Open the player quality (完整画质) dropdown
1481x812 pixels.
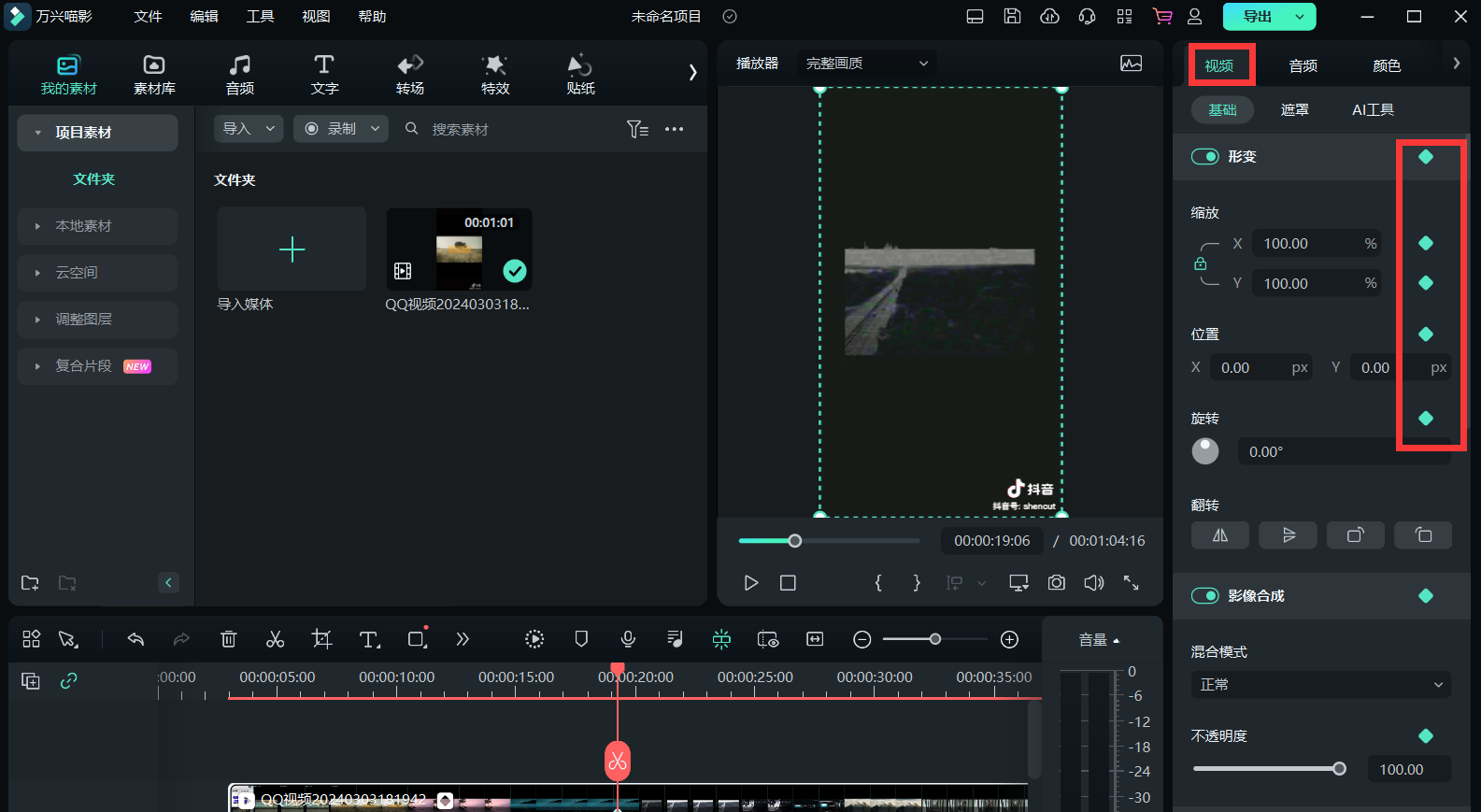pyautogui.click(x=866, y=64)
